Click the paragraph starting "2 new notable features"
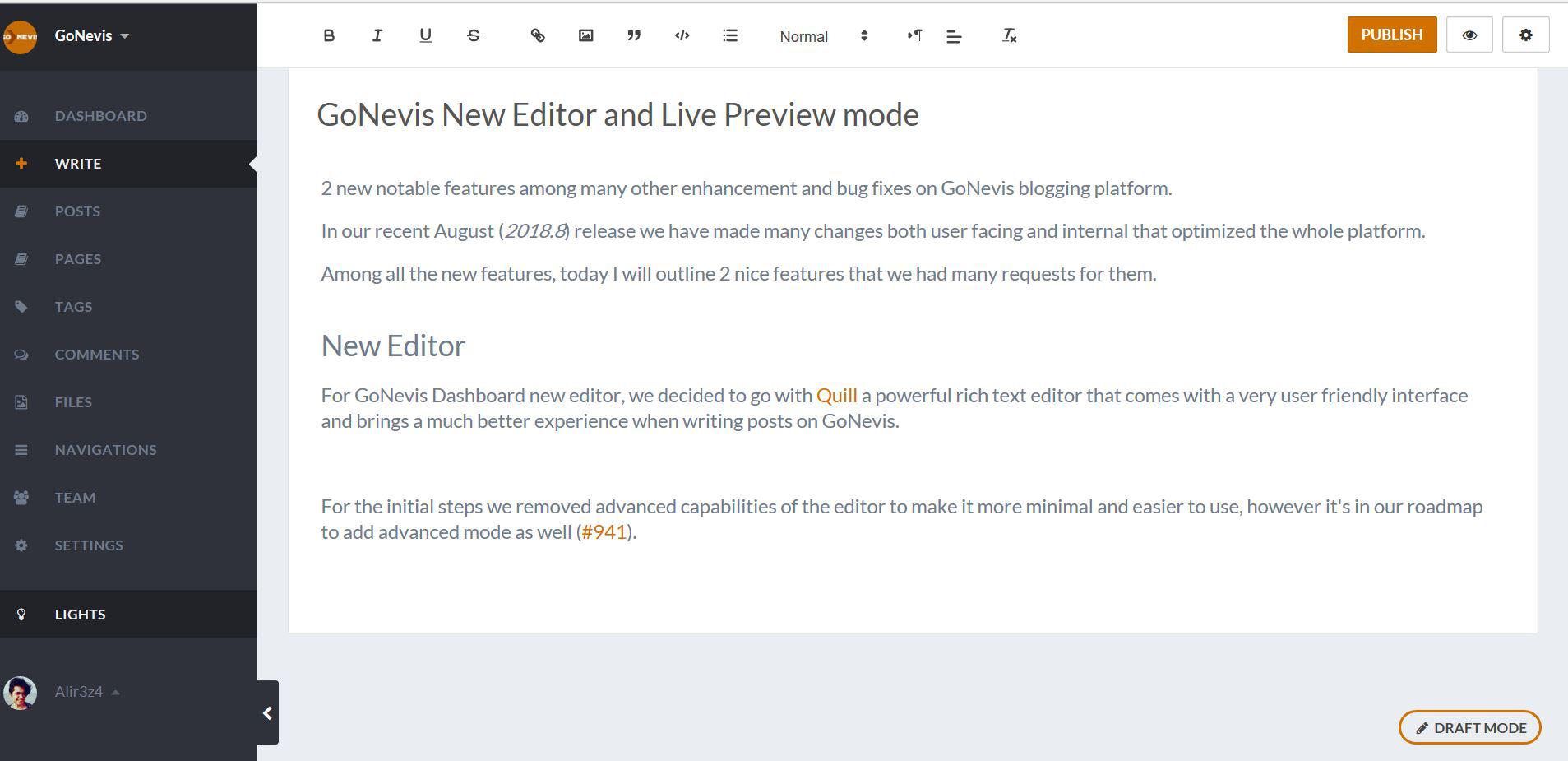 click(x=746, y=188)
